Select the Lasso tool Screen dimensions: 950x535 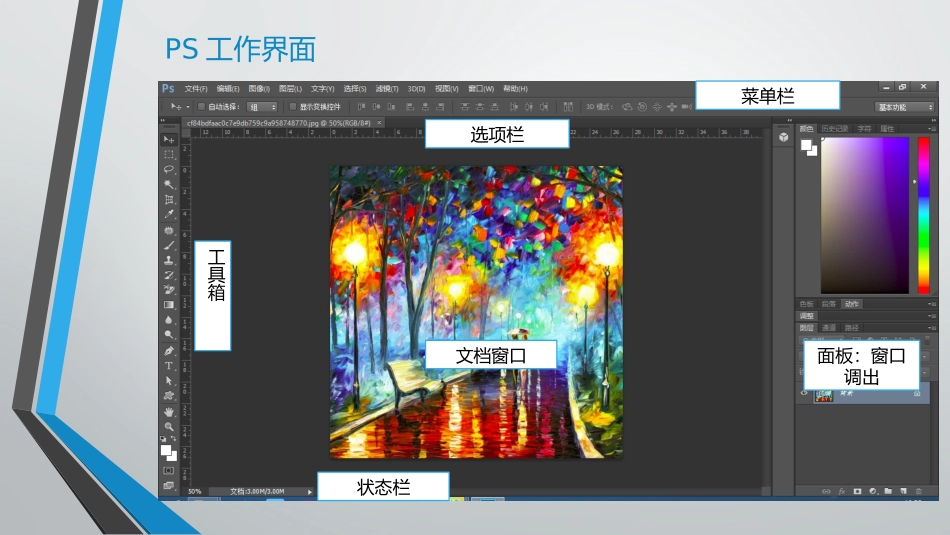(169, 170)
